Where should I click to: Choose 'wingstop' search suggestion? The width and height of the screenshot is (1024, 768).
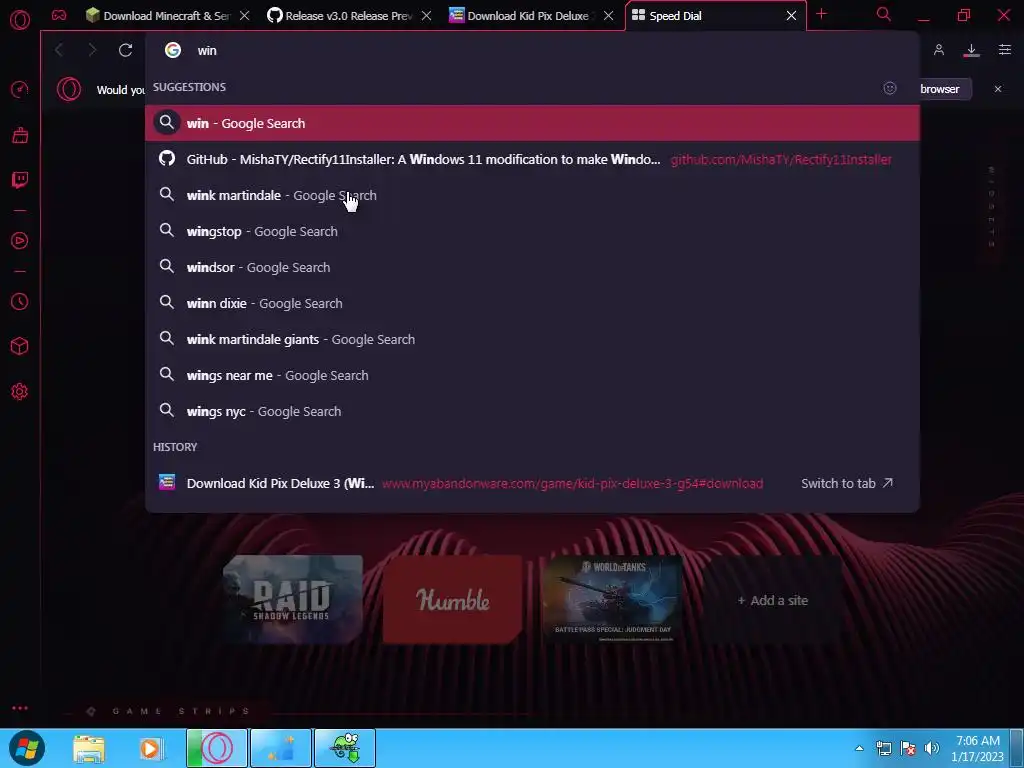point(532,231)
